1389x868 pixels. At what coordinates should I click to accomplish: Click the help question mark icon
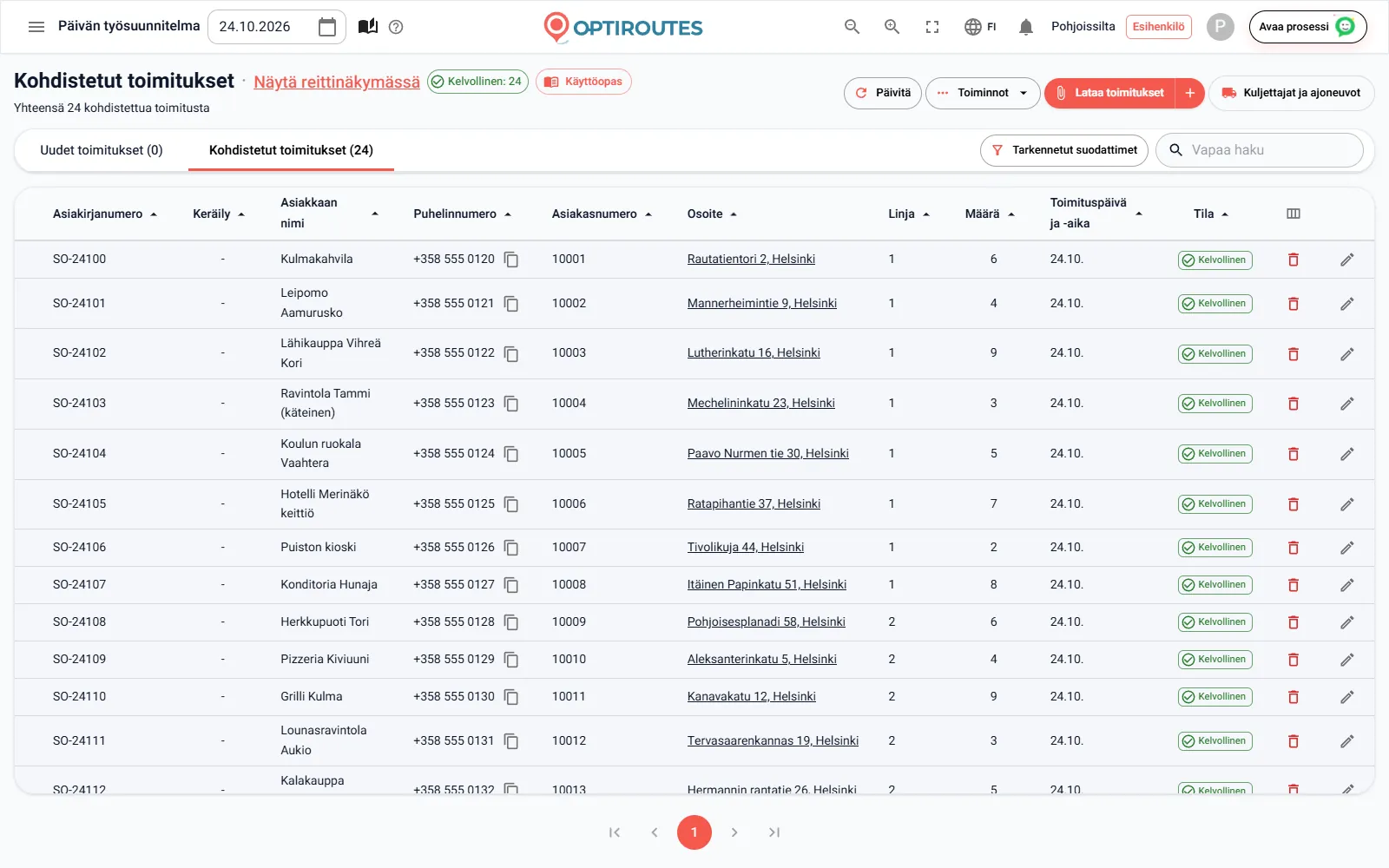pyautogui.click(x=396, y=27)
